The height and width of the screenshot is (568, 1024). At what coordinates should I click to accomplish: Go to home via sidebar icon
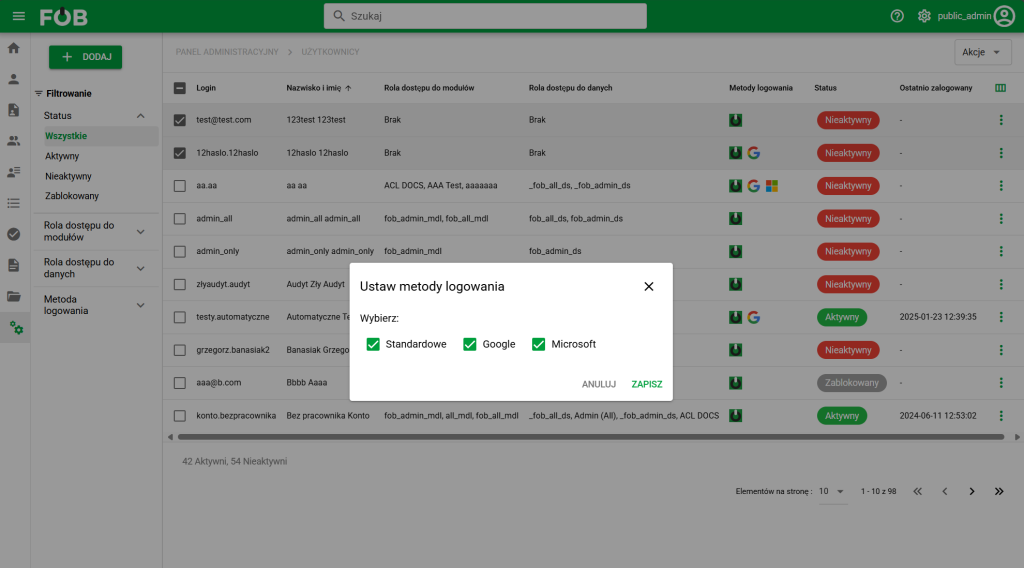click(x=14, y=48)
